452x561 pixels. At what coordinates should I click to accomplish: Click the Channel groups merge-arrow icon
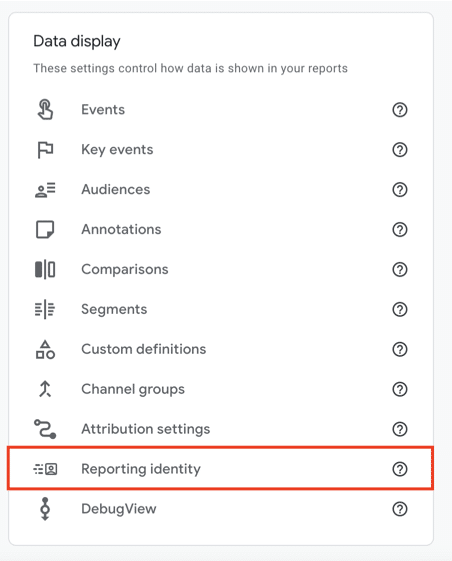[x=45, y=389]
